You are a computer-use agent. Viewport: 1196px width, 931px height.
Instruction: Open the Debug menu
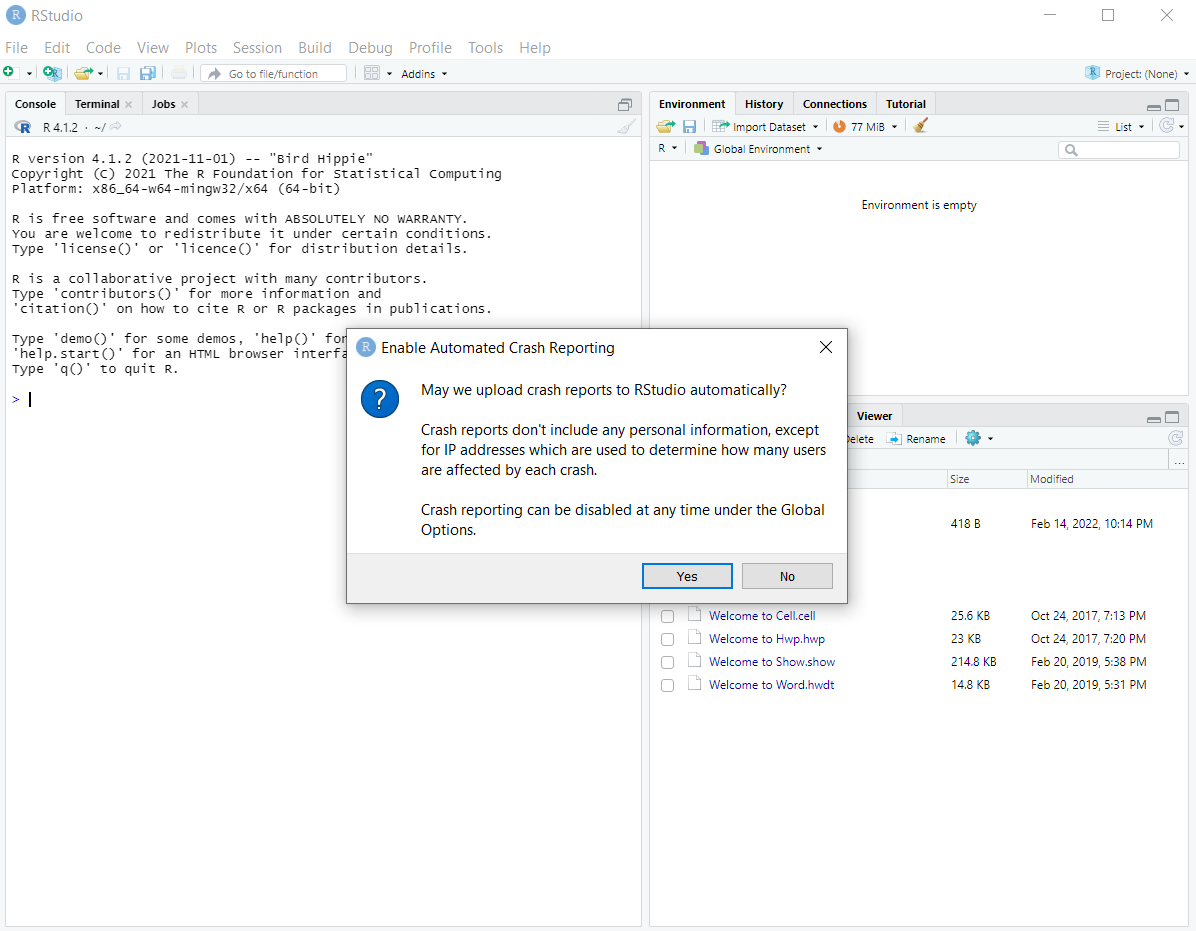pos(370,47)
